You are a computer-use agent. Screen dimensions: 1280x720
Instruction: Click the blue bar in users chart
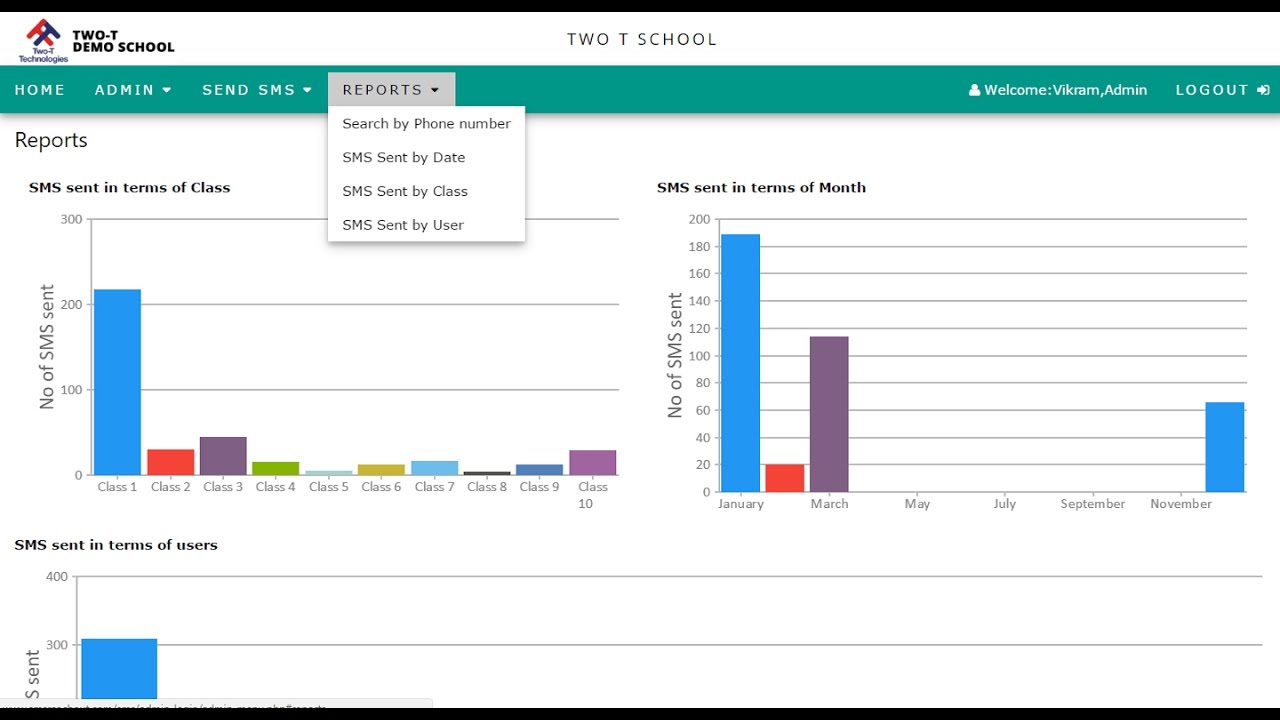(119, 668)
